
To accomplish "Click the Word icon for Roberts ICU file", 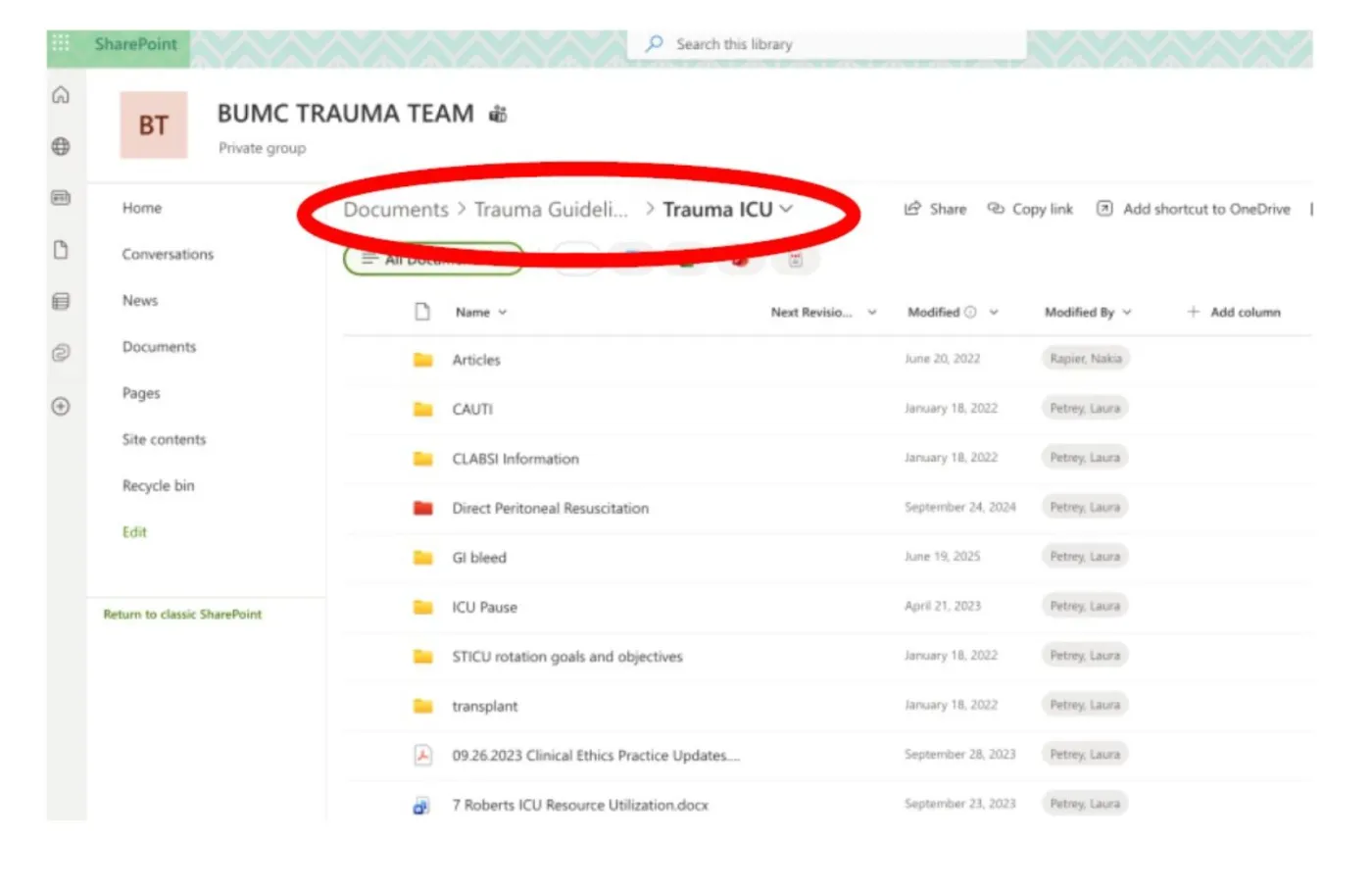I will pos(421,806).
